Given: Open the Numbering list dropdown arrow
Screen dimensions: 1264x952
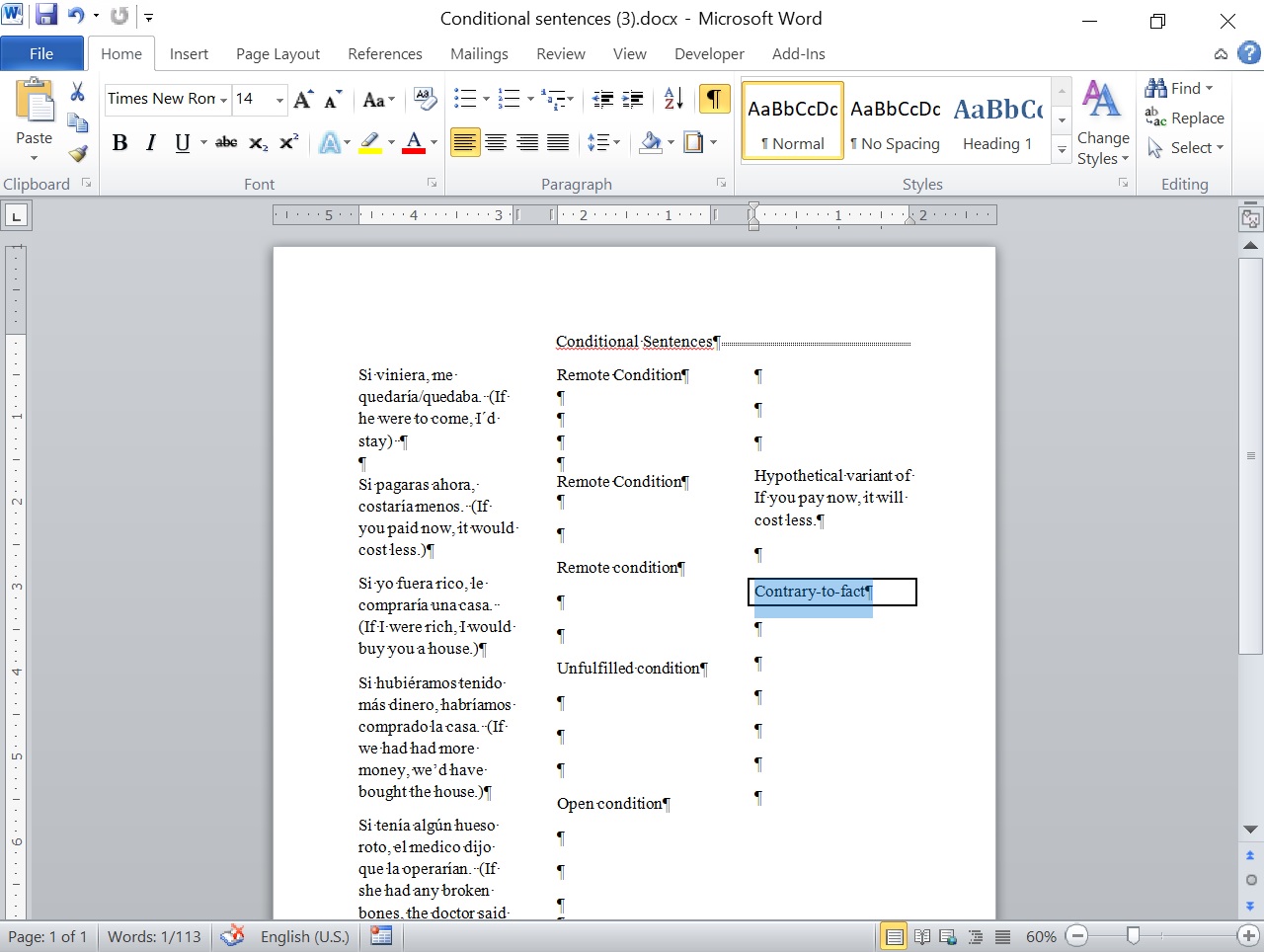Looking at the screenshot, I should click(530, 99).
